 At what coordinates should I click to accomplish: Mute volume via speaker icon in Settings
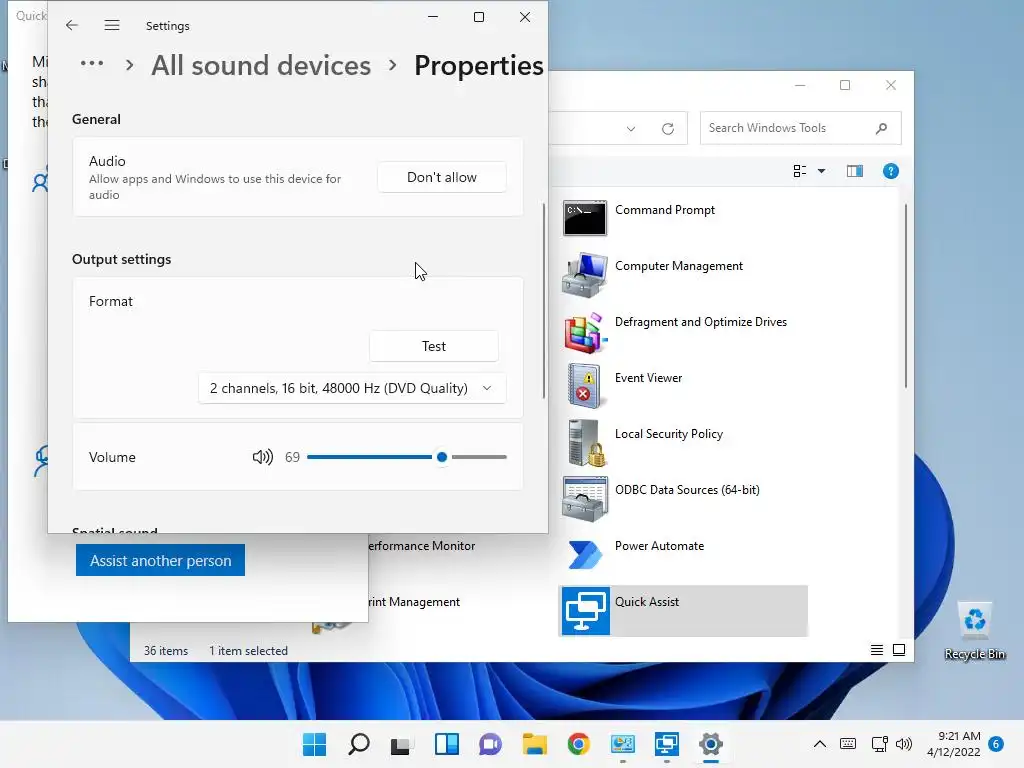click(263, 457)
